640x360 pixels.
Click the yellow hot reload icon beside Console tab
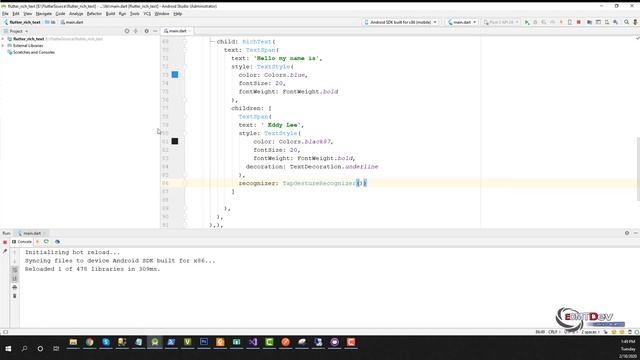(x=38, y=242)
